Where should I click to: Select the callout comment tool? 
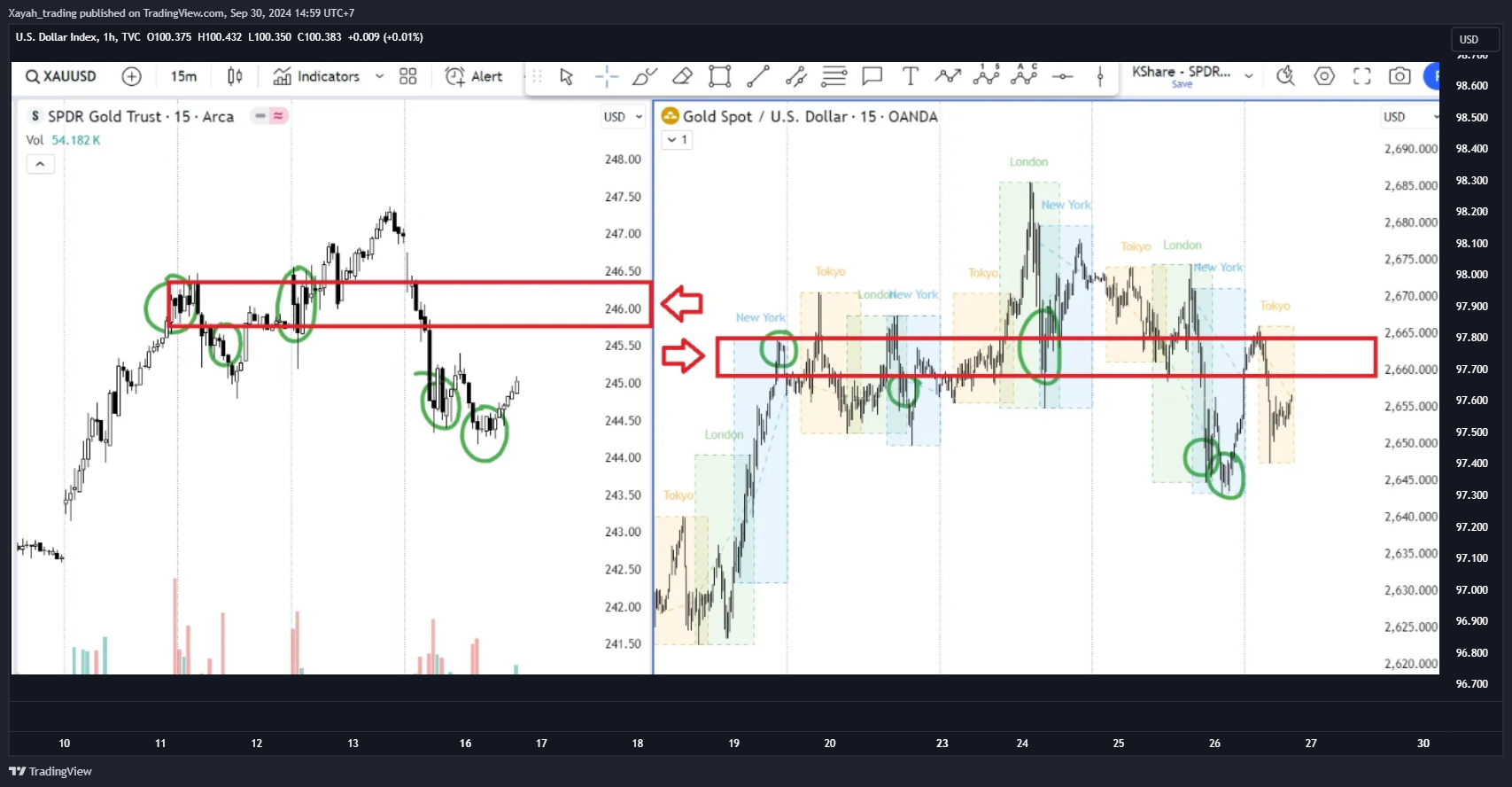pos(872,76)
